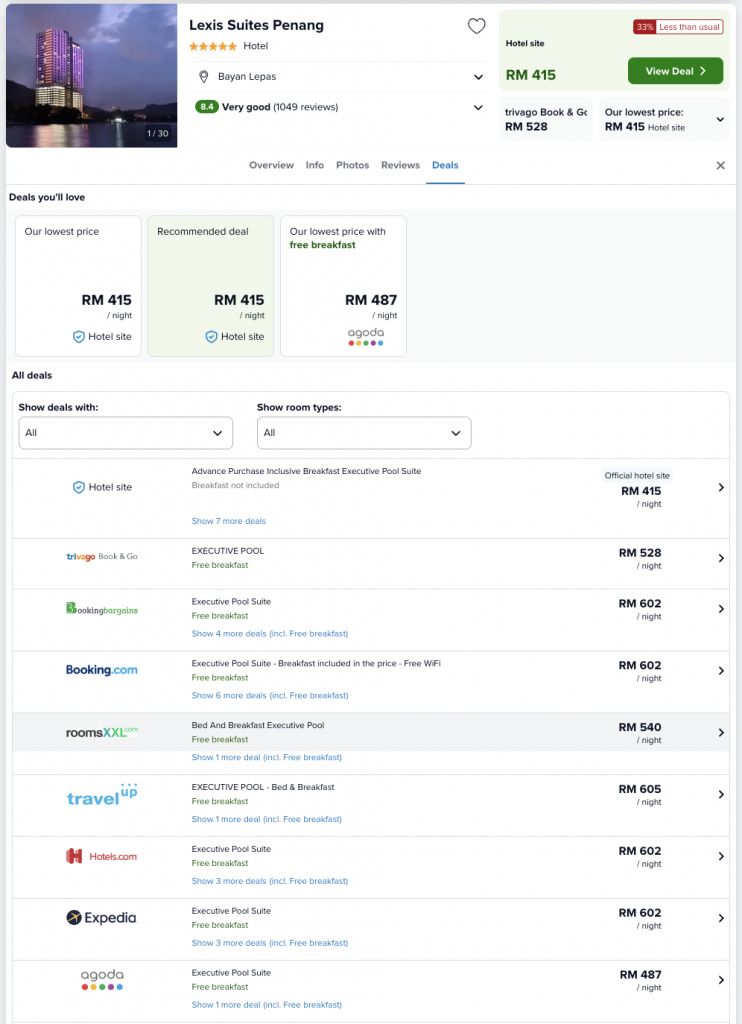742x1024 pixels.
Task: Click the agoda logo in free breakfast card
Action: tap(366, 336)
